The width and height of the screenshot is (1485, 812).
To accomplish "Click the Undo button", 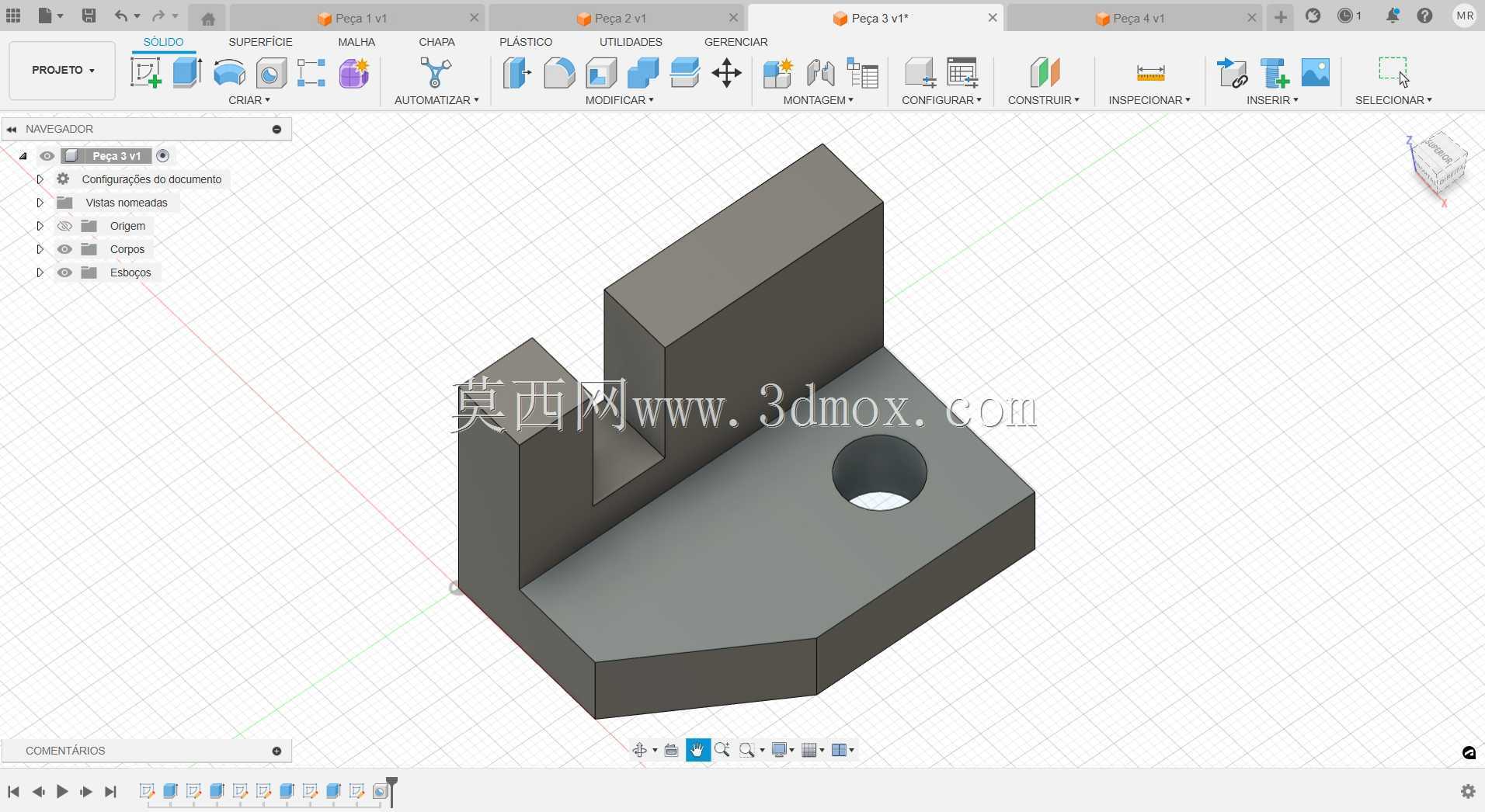I will [120, 16].
